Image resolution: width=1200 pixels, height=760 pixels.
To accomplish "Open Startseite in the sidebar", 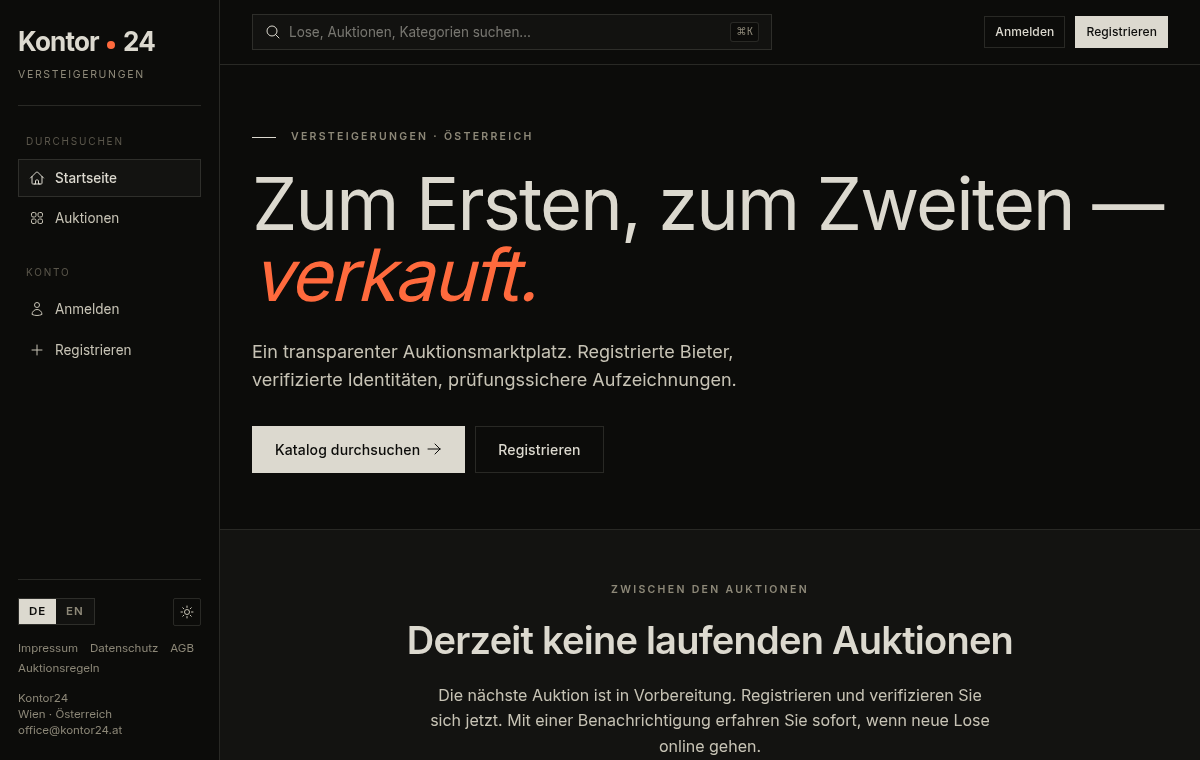I will (x=109, y=178).
